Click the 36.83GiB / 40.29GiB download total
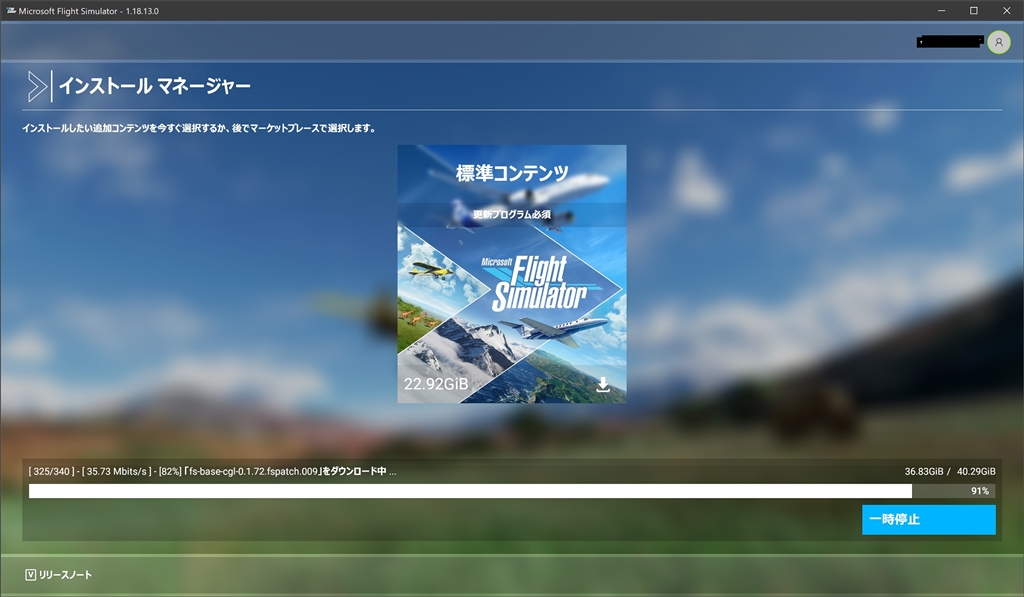 (x=950, y=471)
